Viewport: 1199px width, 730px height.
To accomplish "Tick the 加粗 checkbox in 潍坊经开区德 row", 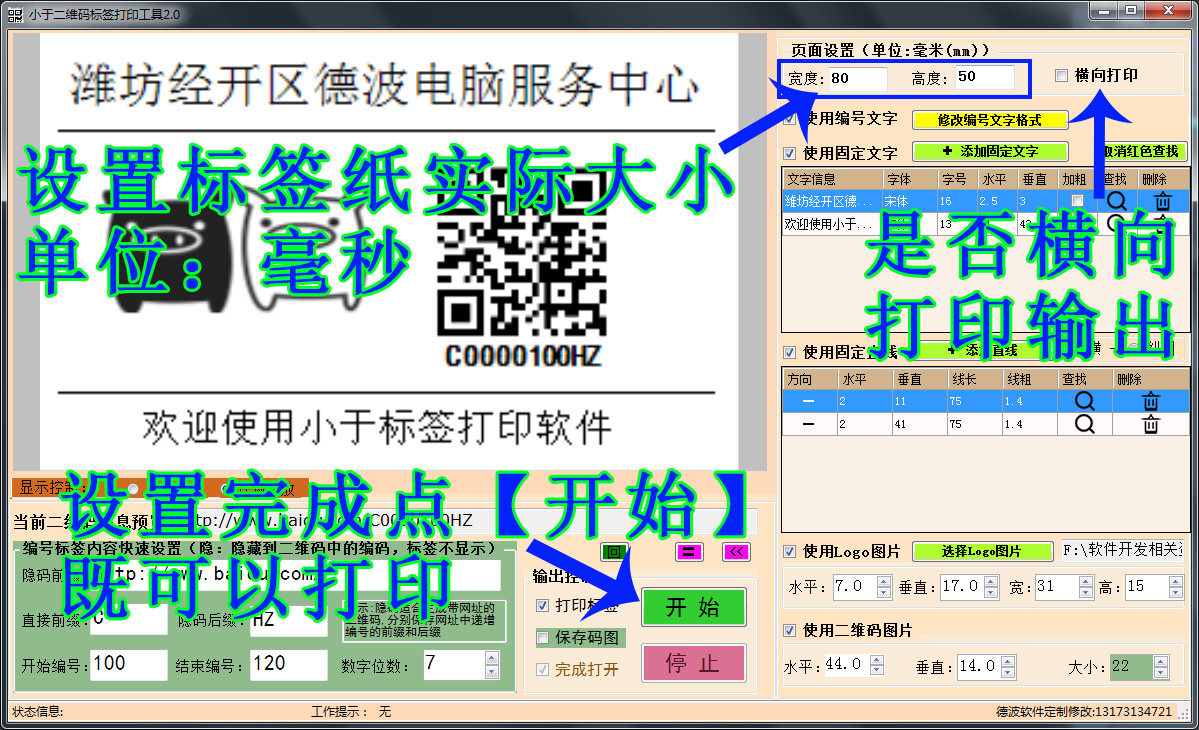I will 1077,201.
